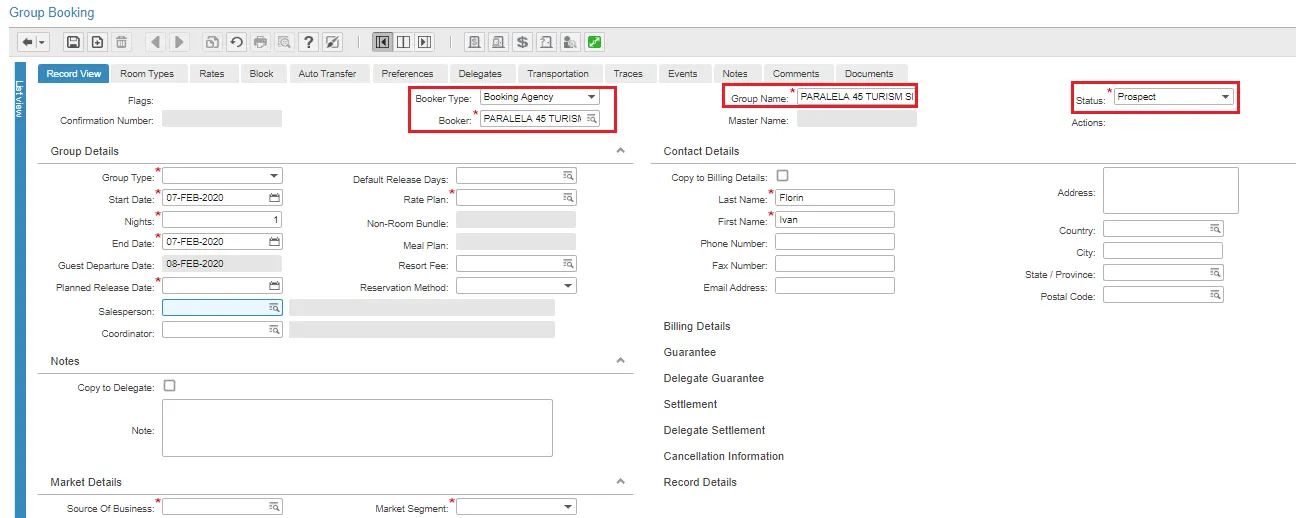Open the Reservation Method dropdown

569,286
